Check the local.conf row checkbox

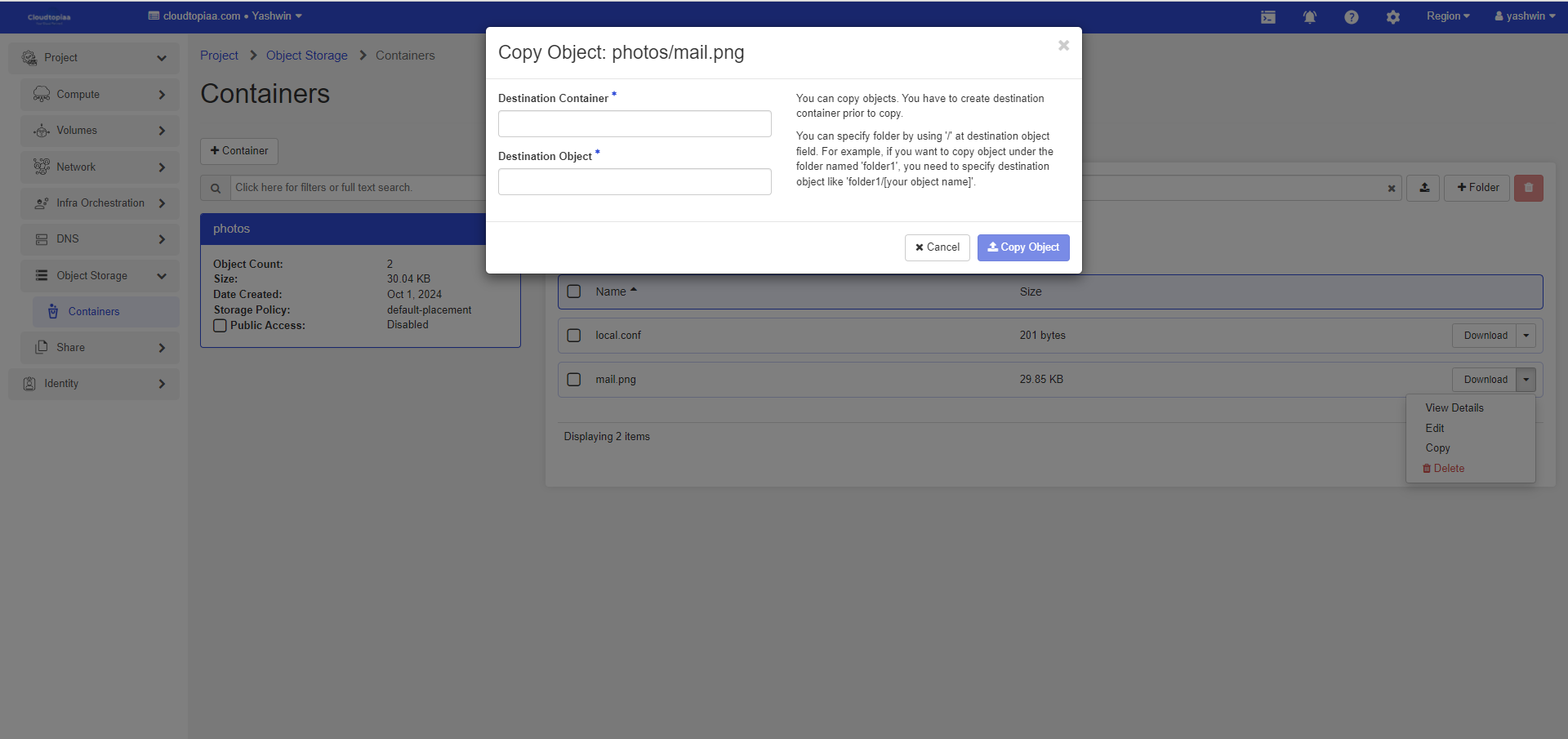[x=574, y=336]
